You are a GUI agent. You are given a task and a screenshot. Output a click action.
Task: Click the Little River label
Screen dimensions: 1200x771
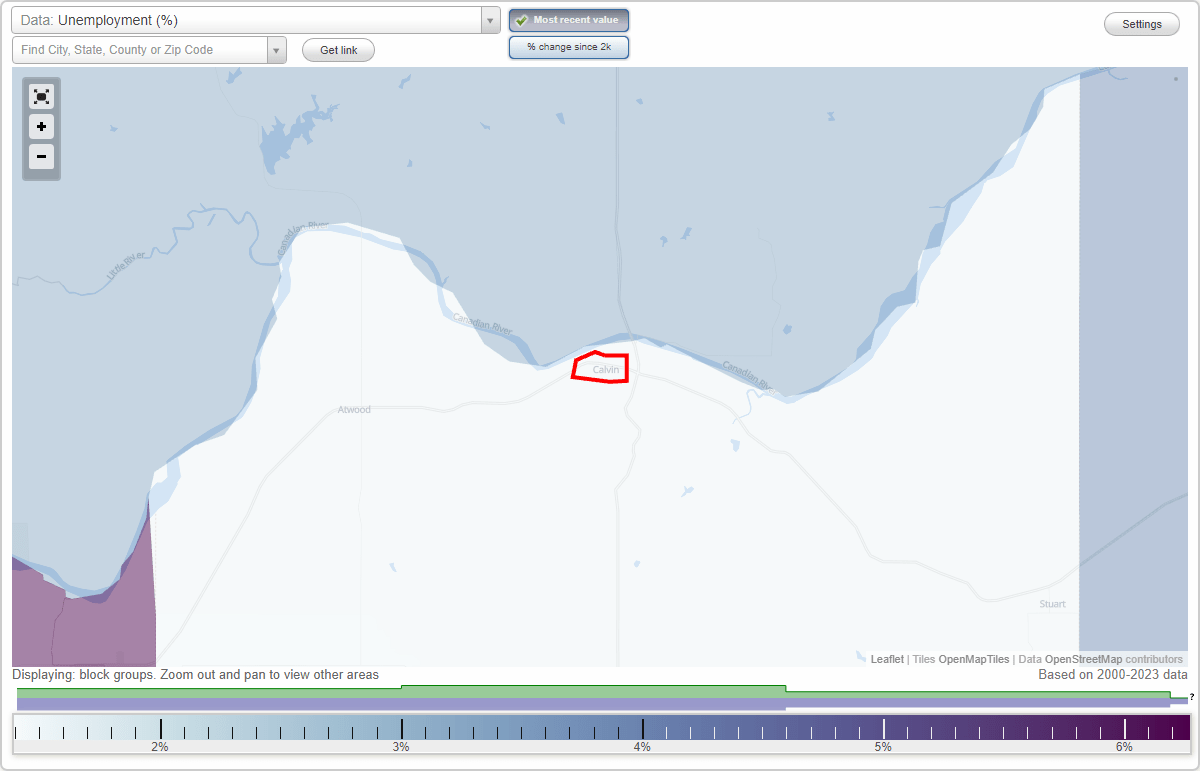(126, 266)
